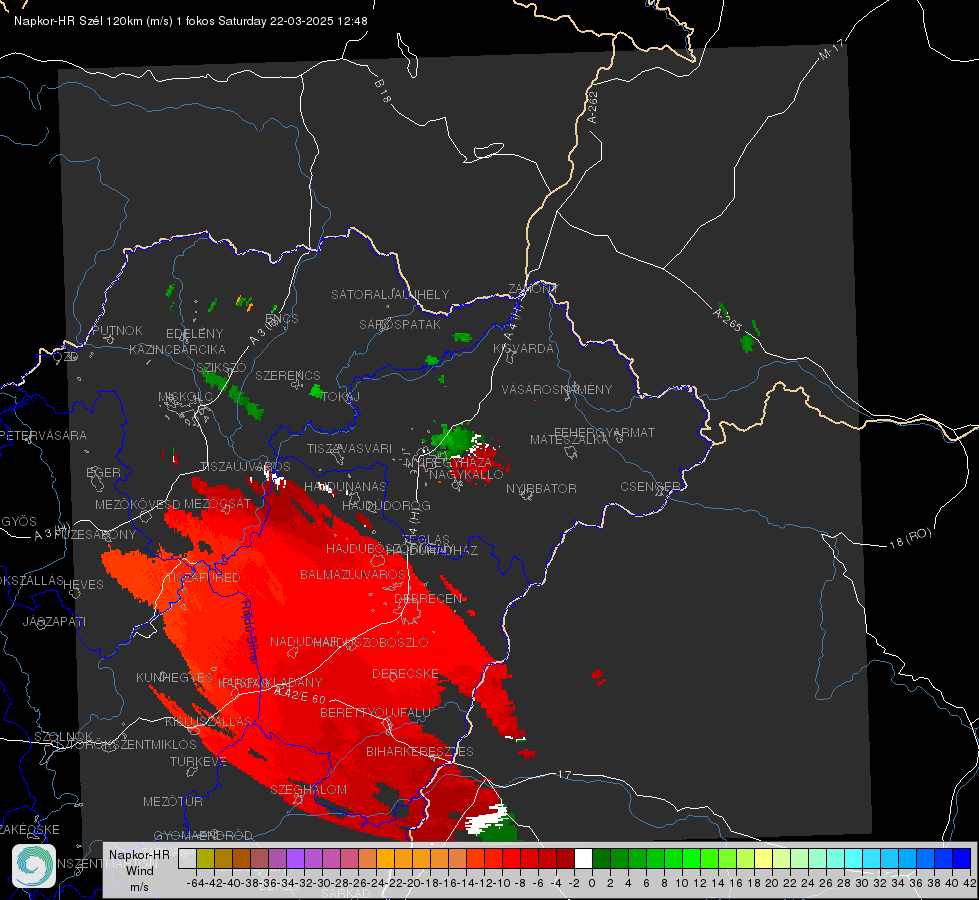Select the dark red swatch between -4 and -2
This screenshot has height=900, width=979.
pyautogui.click(x=565, y=858)
